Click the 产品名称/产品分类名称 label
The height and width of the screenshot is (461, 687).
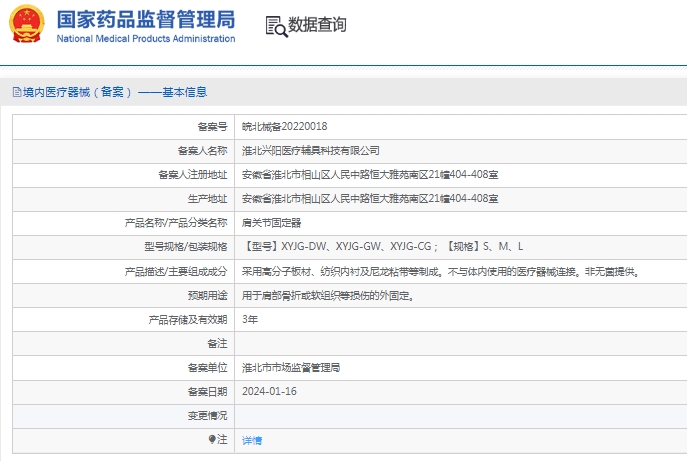coord(176,223)
